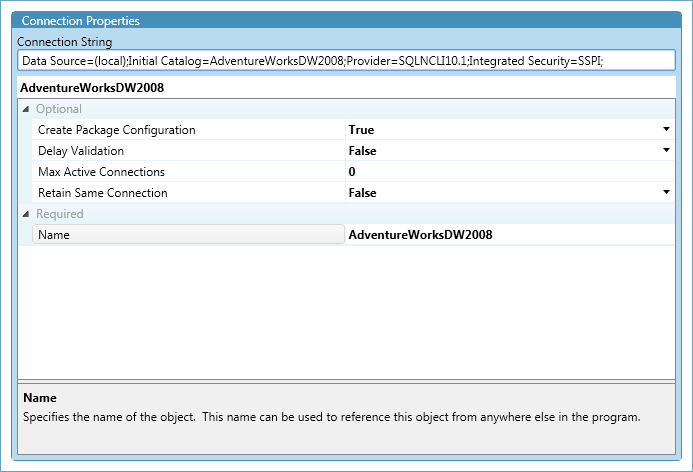Open Retain Same Connection dropdown arrow
Image resolution: width=693 pixels, height=472 pixels.
point(666,192)
